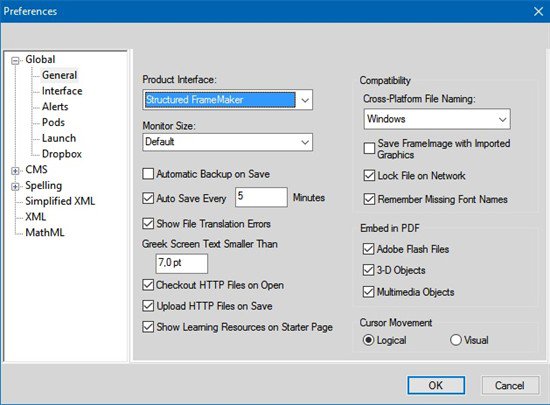Image resolution: width=550 pixels, height=405 pixels.
Task: Open Simplified XML preferences
Action: tap(60, 201)
